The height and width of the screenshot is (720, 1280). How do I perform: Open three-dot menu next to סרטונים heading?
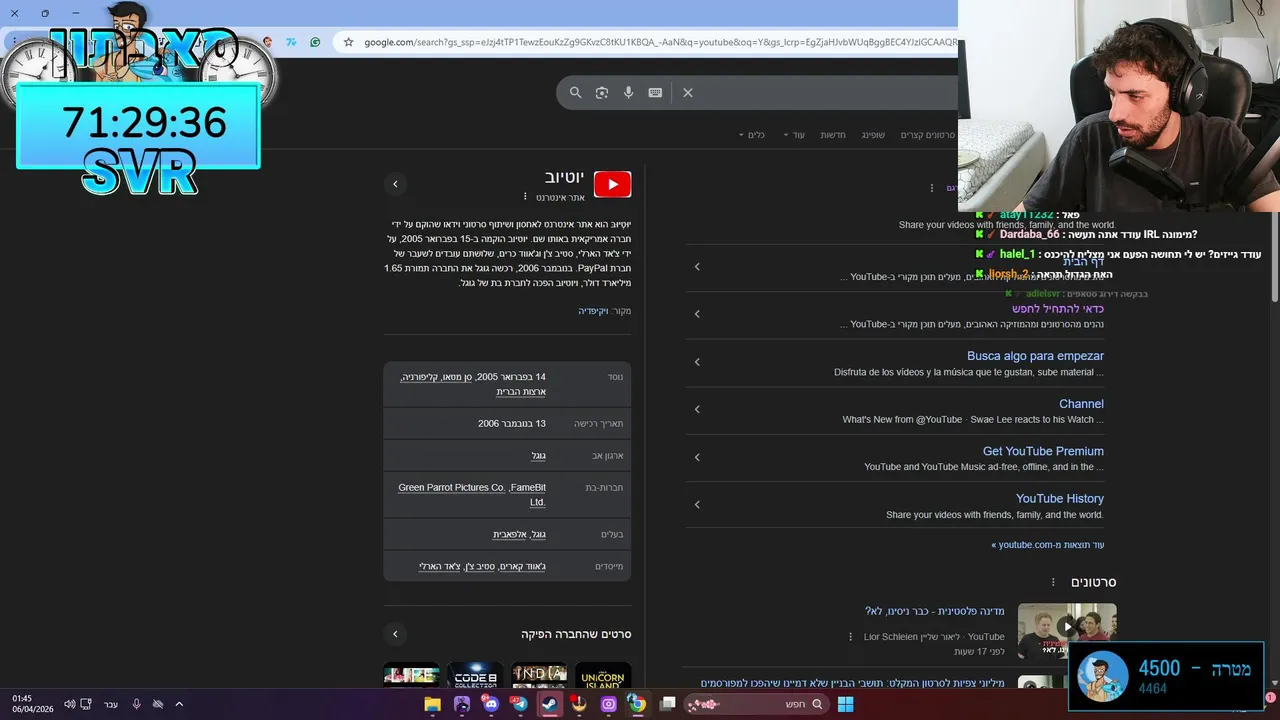coord(1053,582)
